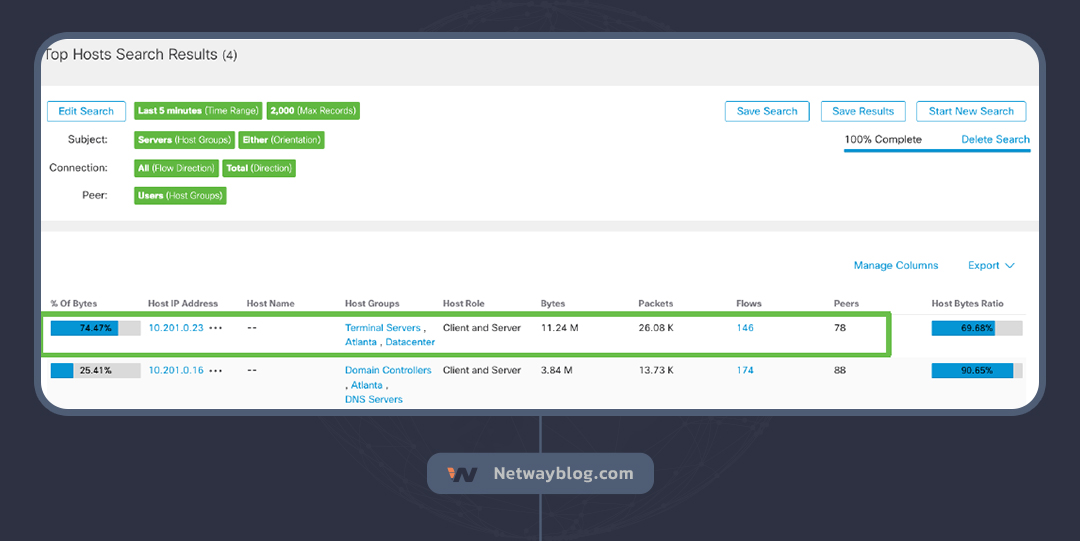Open the DNS Servers host group
The image size is (1080, 541).
tap(373, 399)
